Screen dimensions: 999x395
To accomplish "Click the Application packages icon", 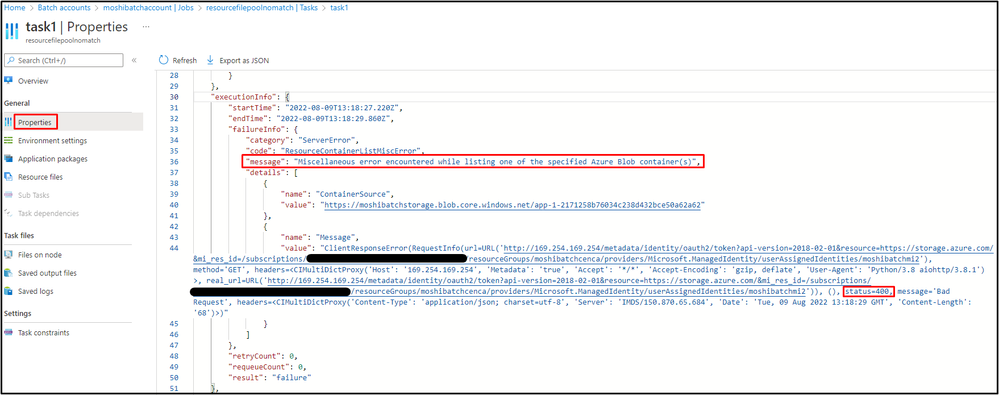I will 8,159.
